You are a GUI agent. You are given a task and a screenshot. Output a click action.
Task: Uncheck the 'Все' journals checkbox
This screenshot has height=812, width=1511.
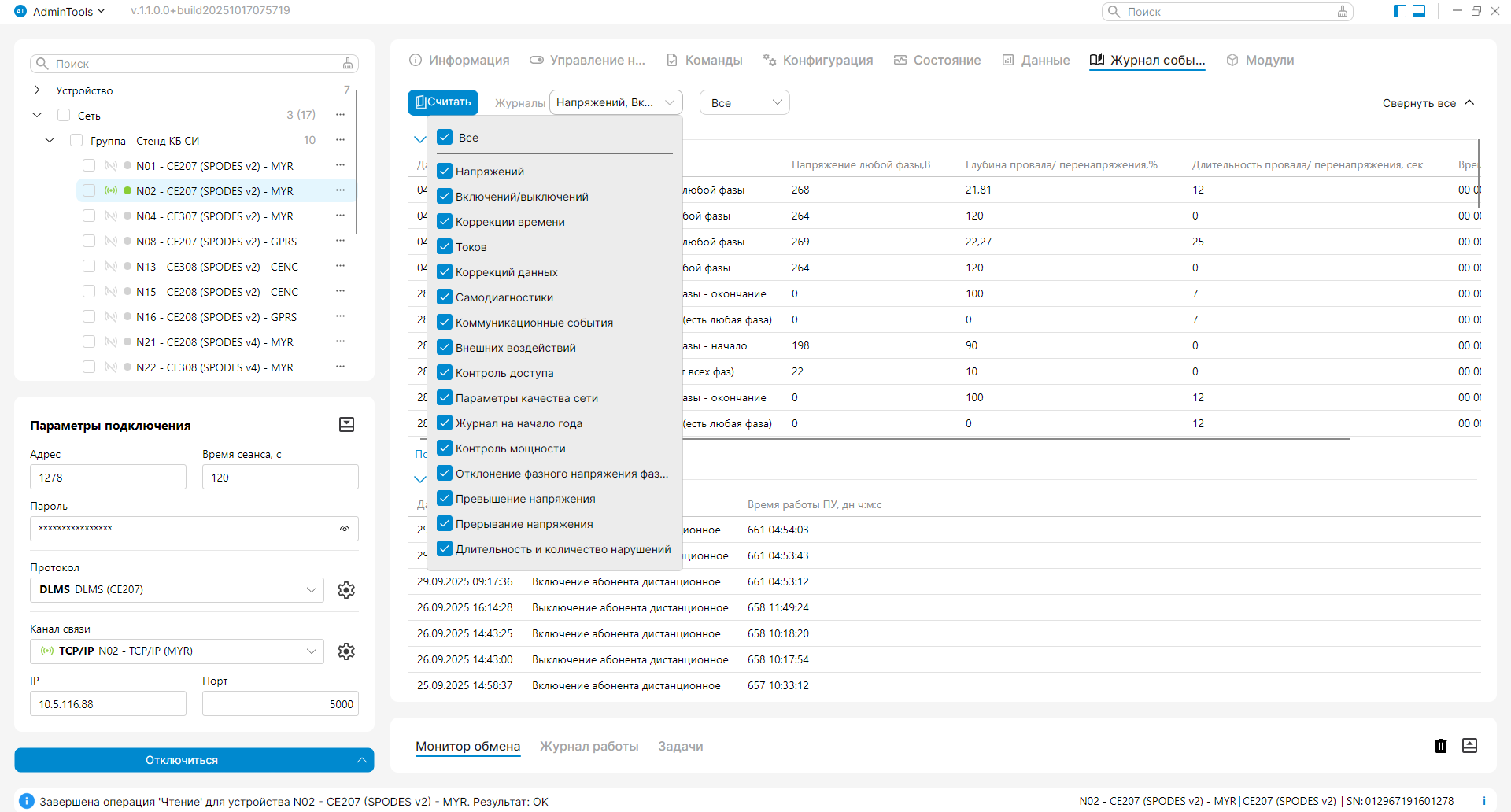point(445,137)
